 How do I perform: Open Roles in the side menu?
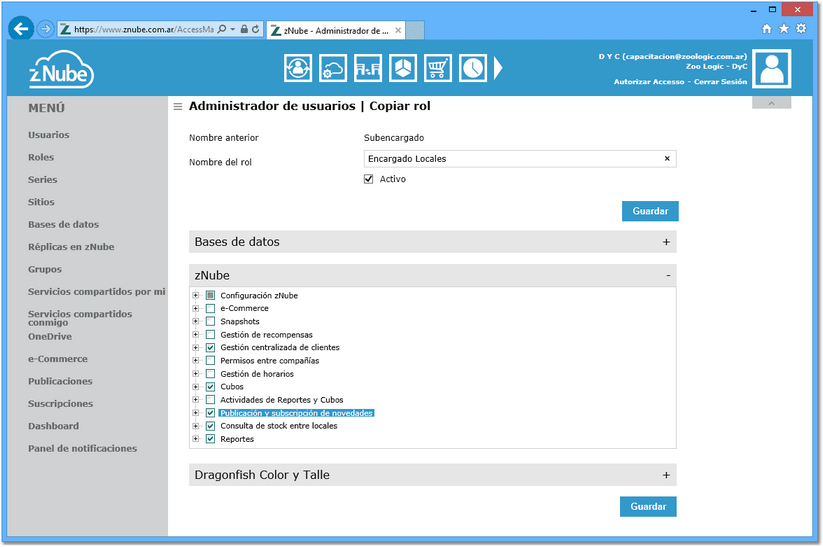point(41,157)
